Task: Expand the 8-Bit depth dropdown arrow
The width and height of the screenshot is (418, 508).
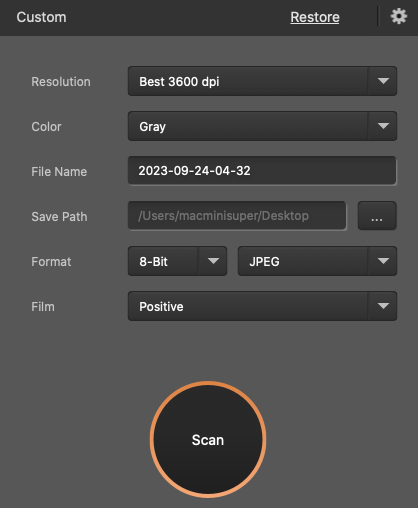Action: [213, 261]
